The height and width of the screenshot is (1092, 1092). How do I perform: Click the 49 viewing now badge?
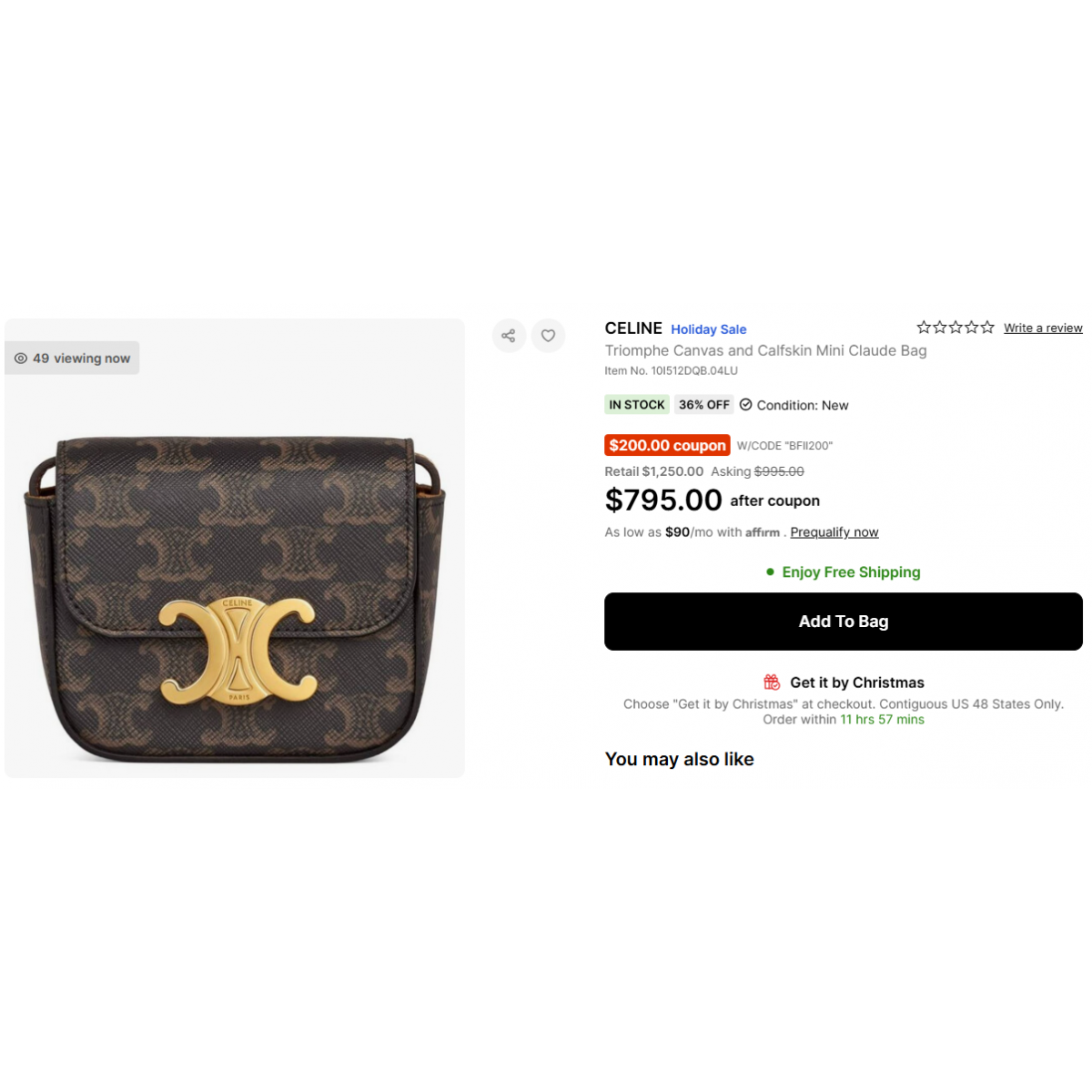point(73,359)
